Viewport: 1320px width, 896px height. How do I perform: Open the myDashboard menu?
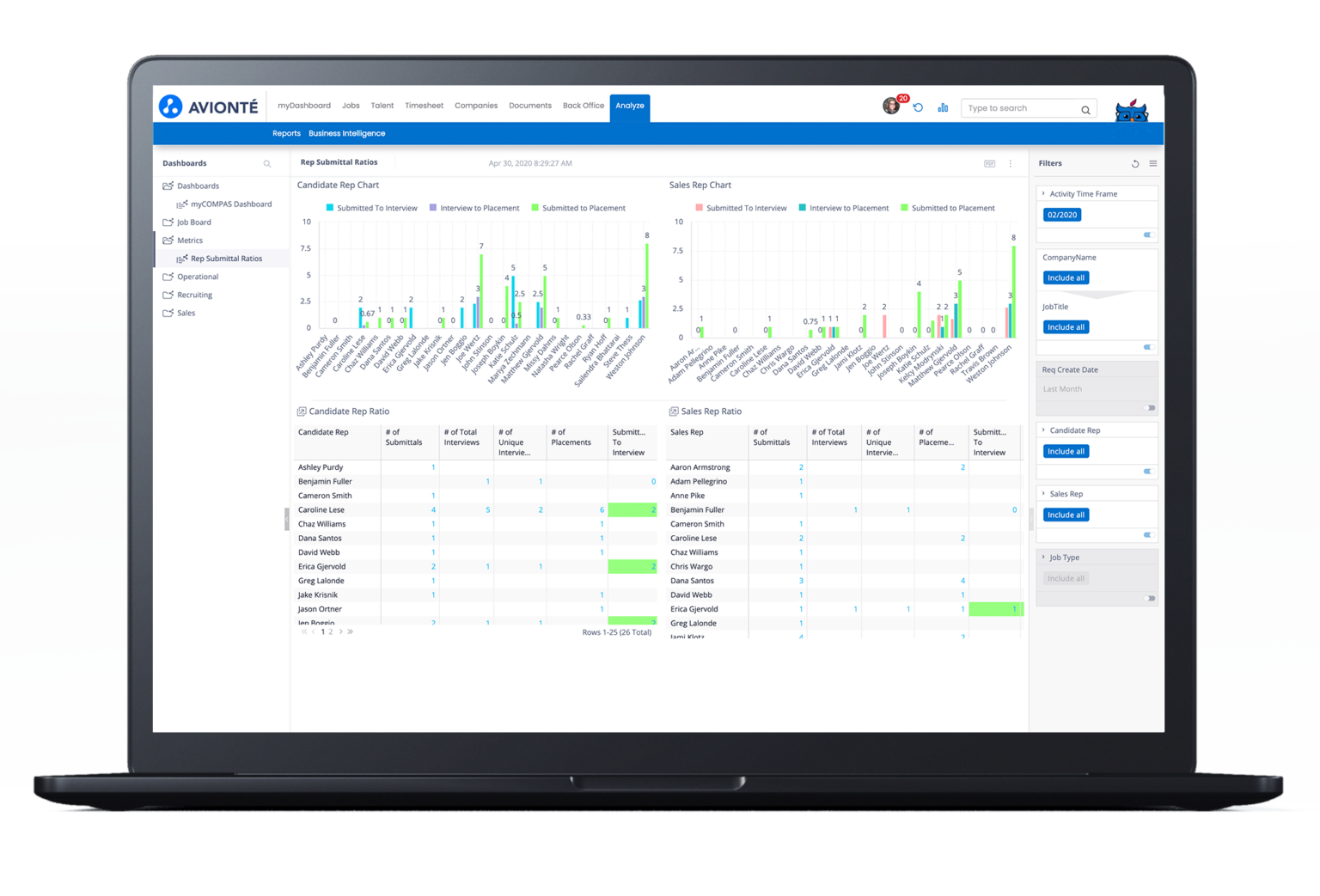(x=304, y=106)
